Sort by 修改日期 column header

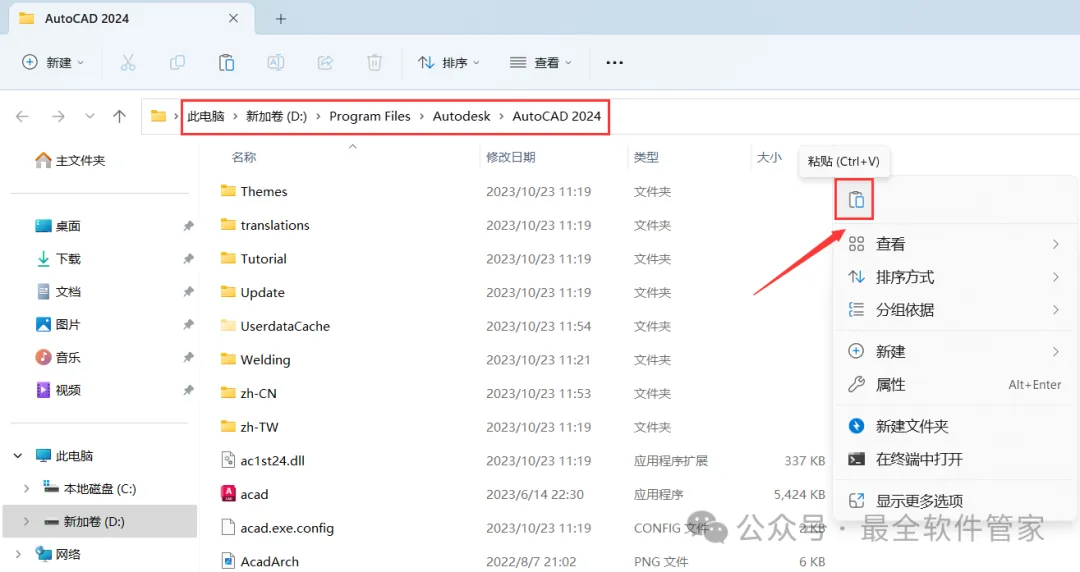(510, 157)
